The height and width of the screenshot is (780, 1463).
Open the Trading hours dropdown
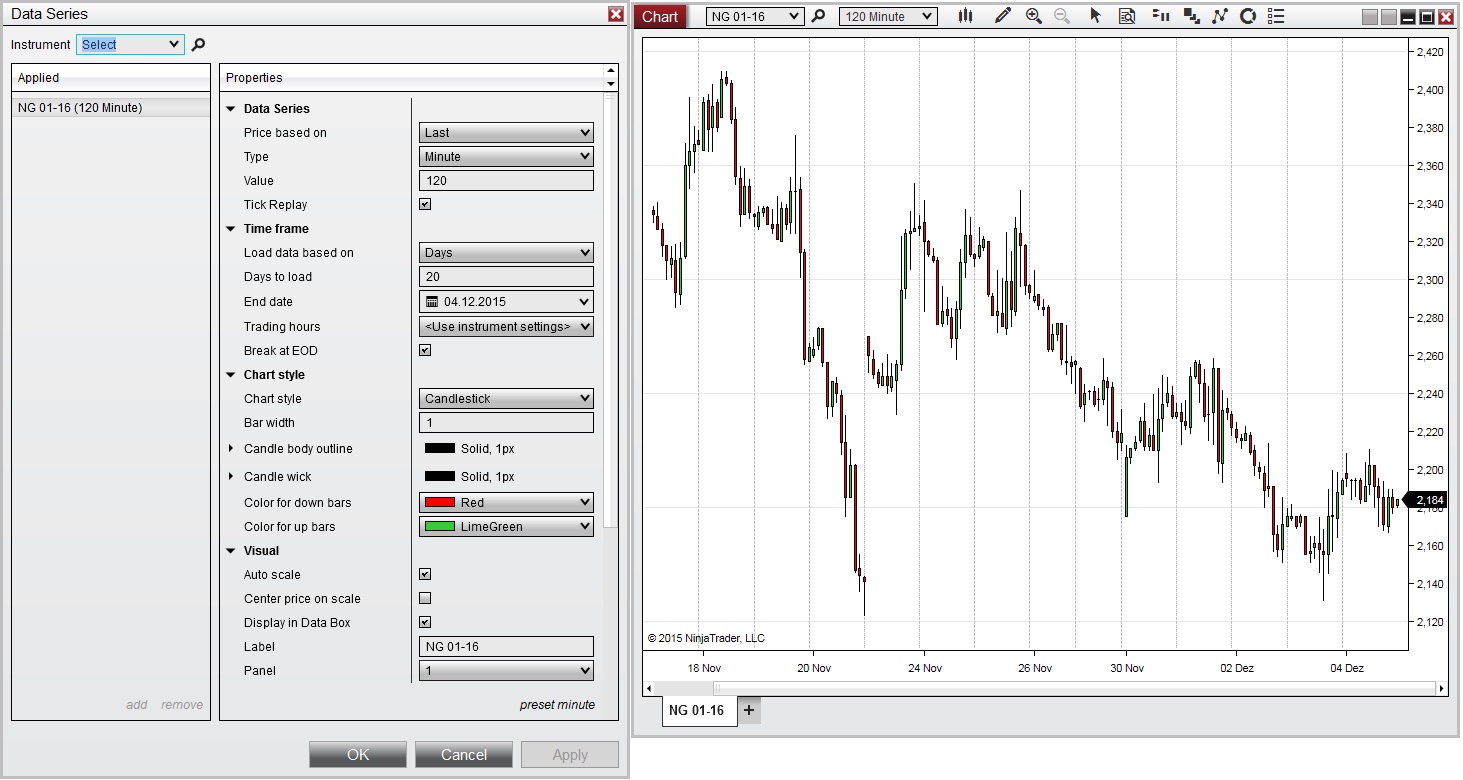pos(506,327)
